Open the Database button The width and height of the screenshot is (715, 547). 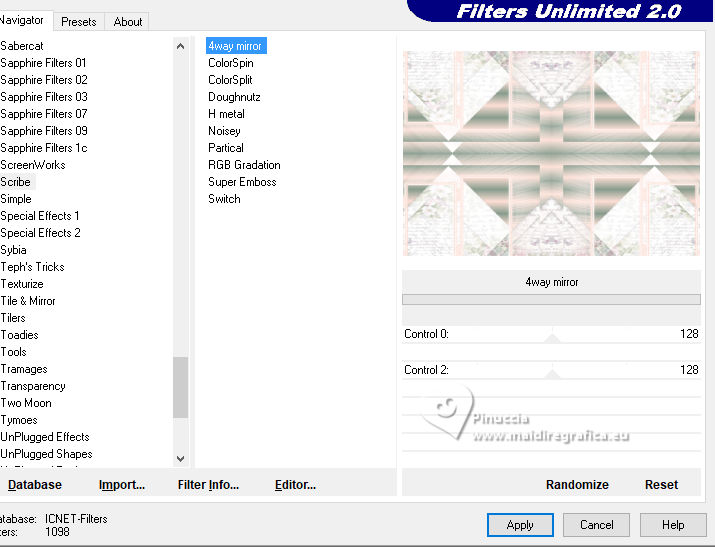pyautogui.click(x=35, y=485)
